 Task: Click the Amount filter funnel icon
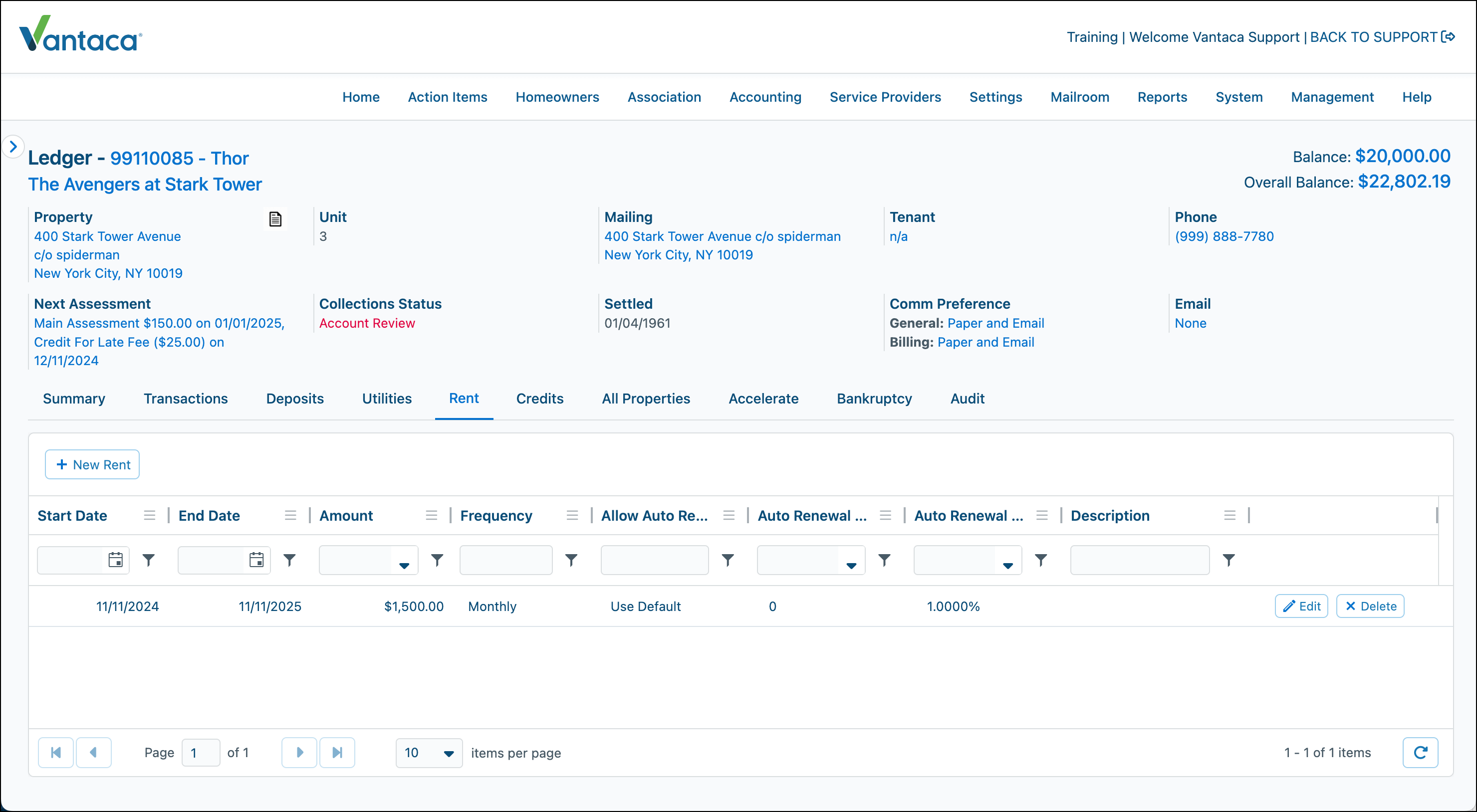pyautogui.click(x=437, y=560)
